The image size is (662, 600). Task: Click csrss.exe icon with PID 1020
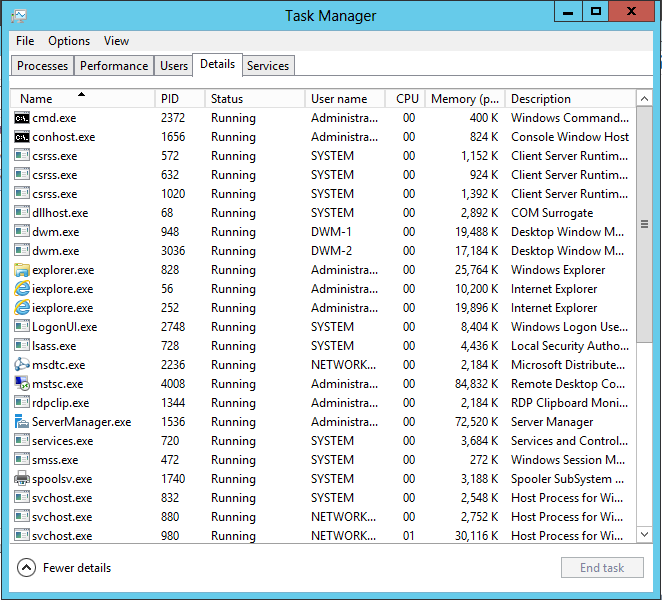pos(22,194)
